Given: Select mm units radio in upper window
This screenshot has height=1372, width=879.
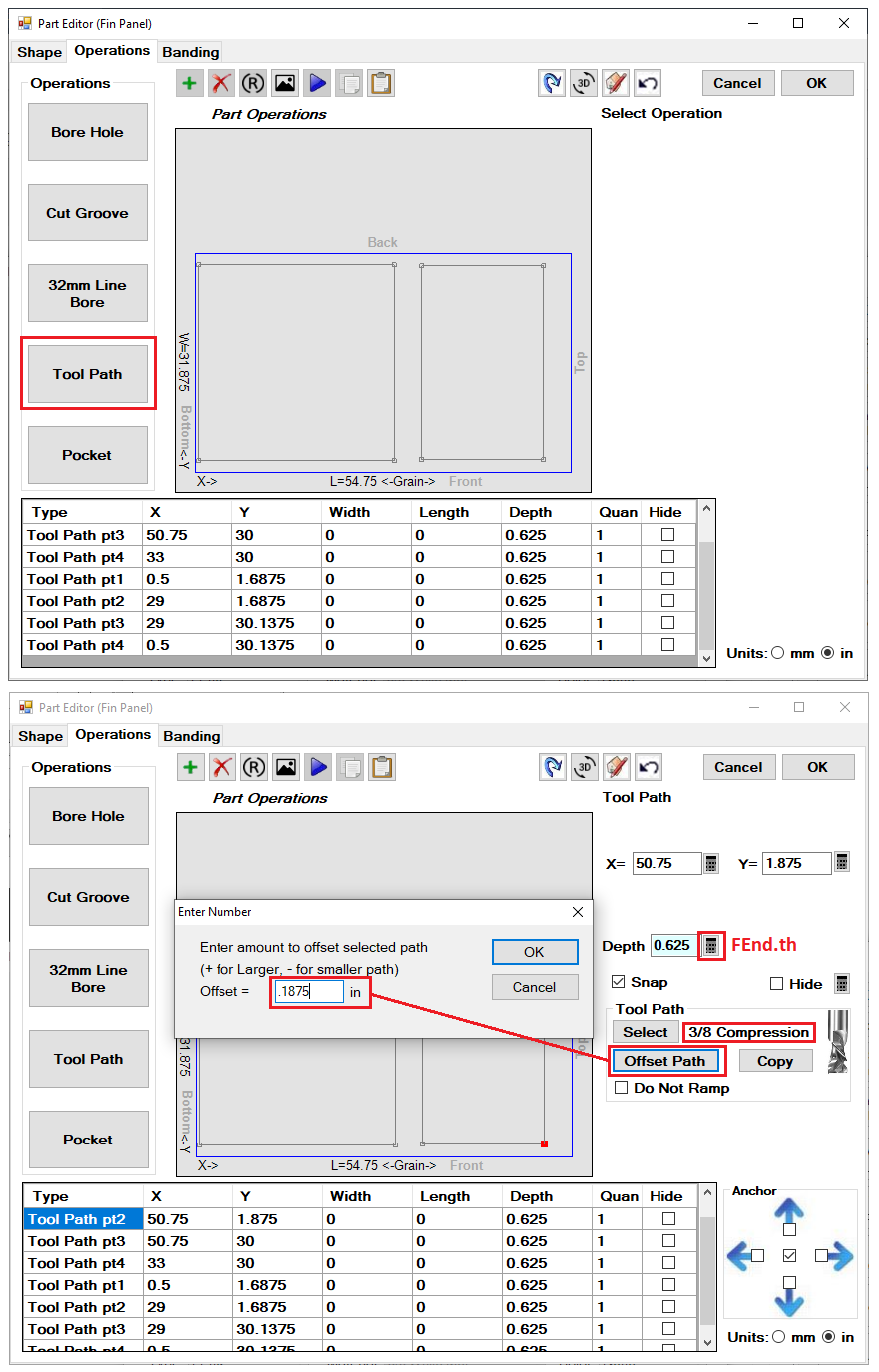Looking at the screenshot, I should click(778, 653).
